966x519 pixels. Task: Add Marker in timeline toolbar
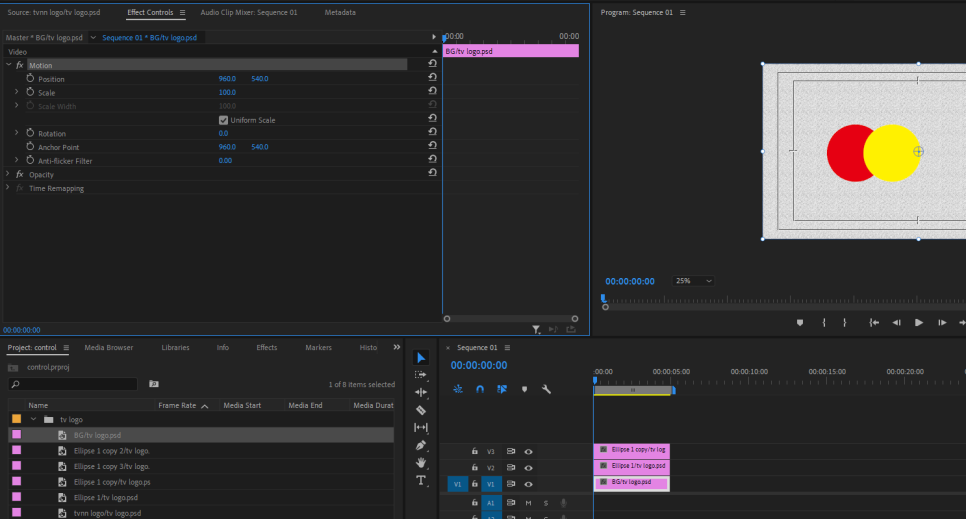pyautogui.click(x=524, y=389)
